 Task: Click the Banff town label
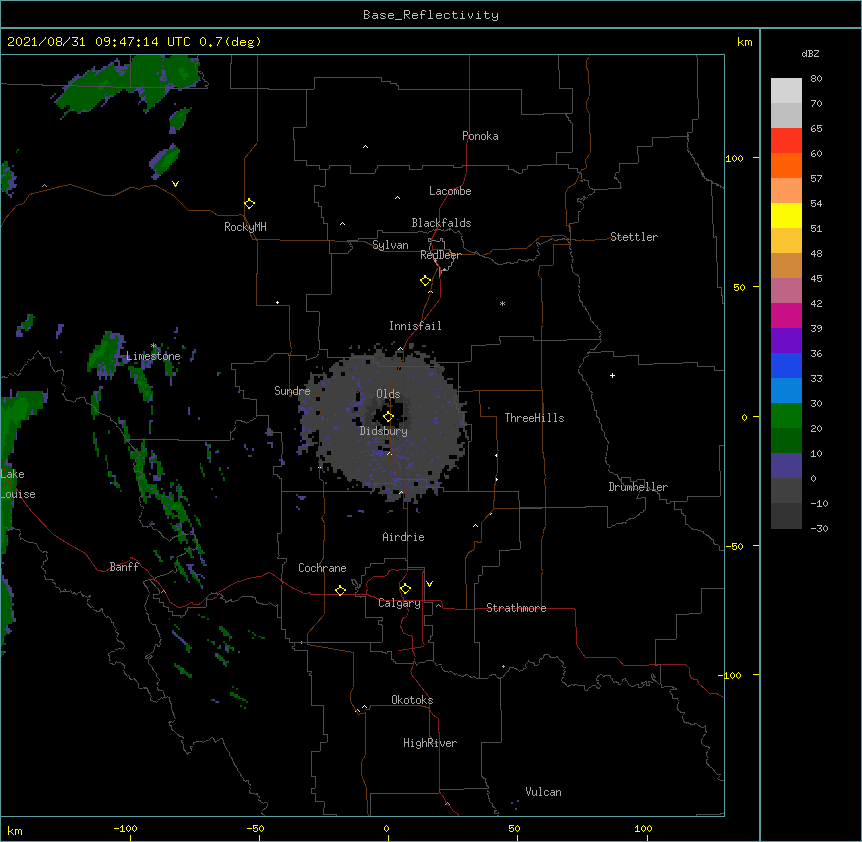tap(124, 567)
